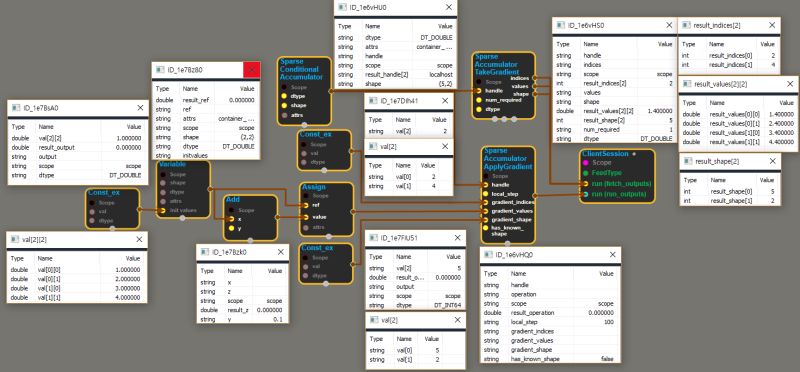The image size is (800, 372).
Task: Click the ID_1e6vHS0 panel title icon
Action: (561, 25)
